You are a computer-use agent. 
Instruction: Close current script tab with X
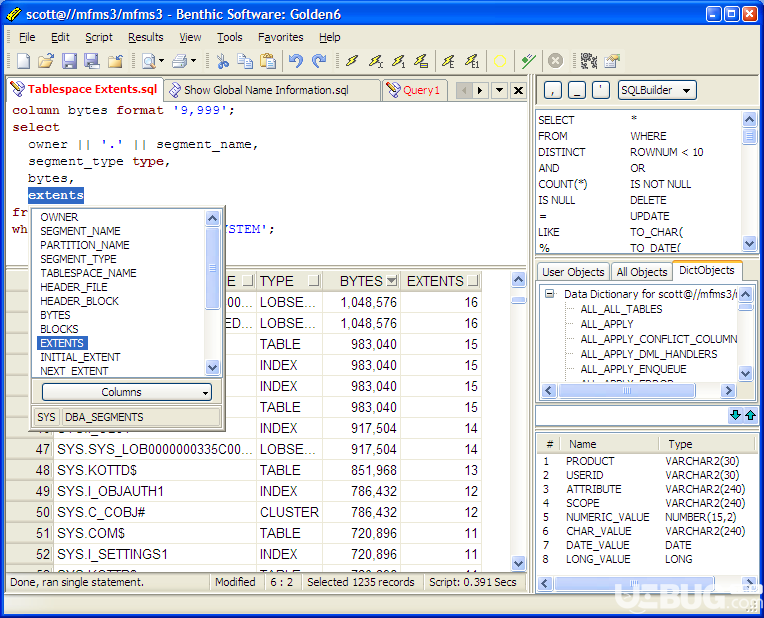click(518, 90)
